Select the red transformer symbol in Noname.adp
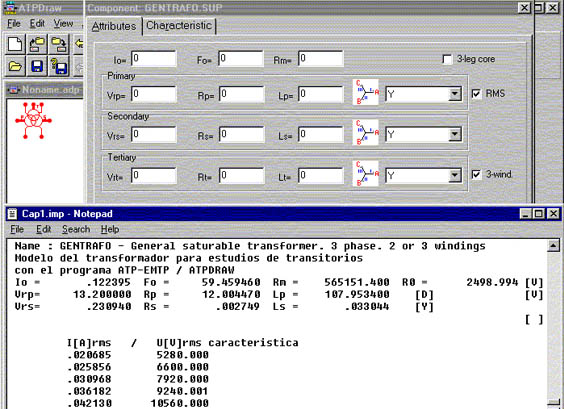This screenshot has width=564, height=409. pos(33,121)
